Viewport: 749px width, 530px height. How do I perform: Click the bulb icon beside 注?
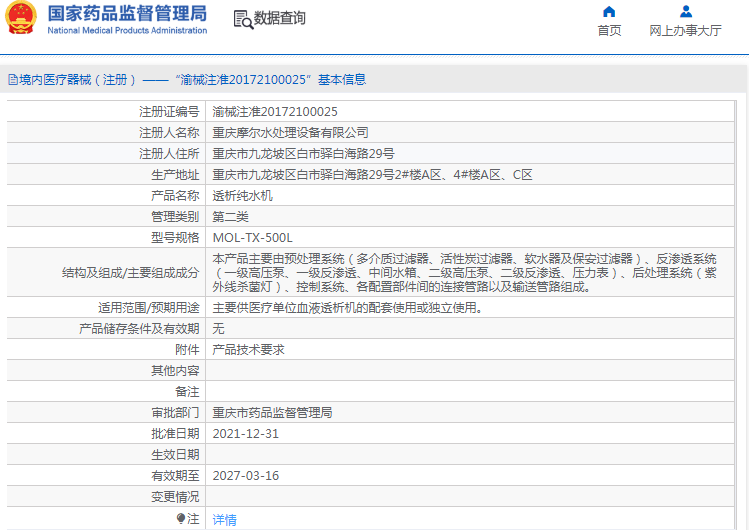(x=181, y=519)
